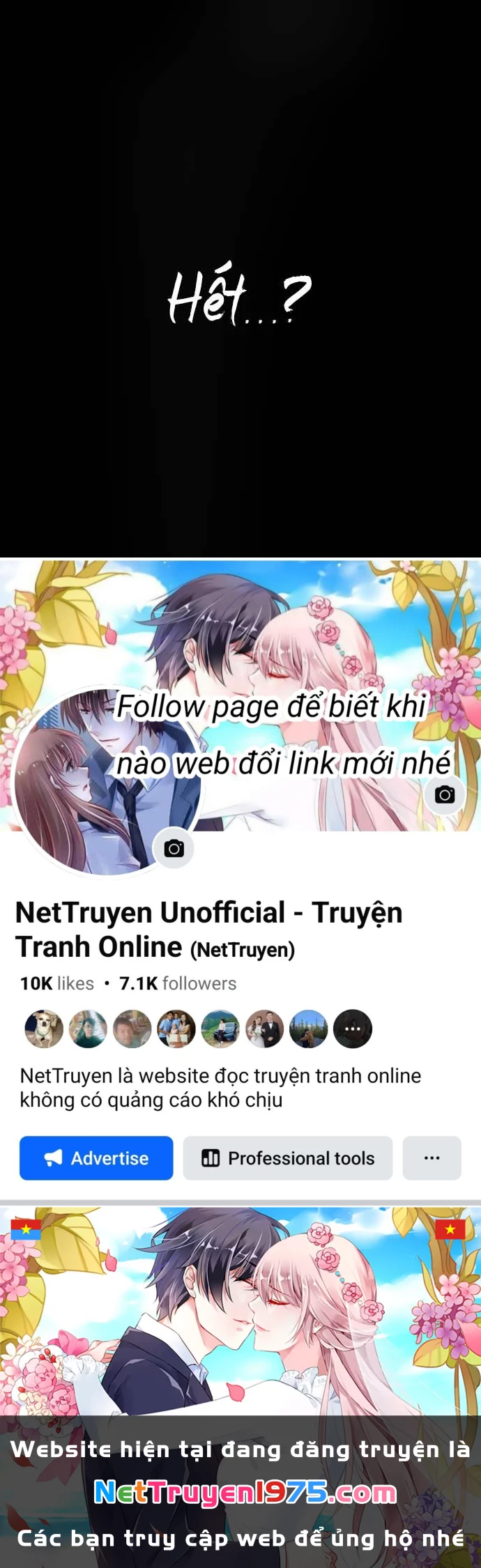Open the 7.1K followers count
This screenshot has height=1568, width=481.
(178, 983)
